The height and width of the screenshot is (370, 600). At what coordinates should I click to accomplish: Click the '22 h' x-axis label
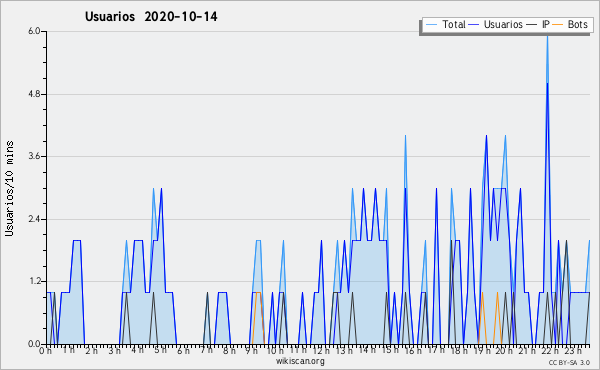coord(550,351)
